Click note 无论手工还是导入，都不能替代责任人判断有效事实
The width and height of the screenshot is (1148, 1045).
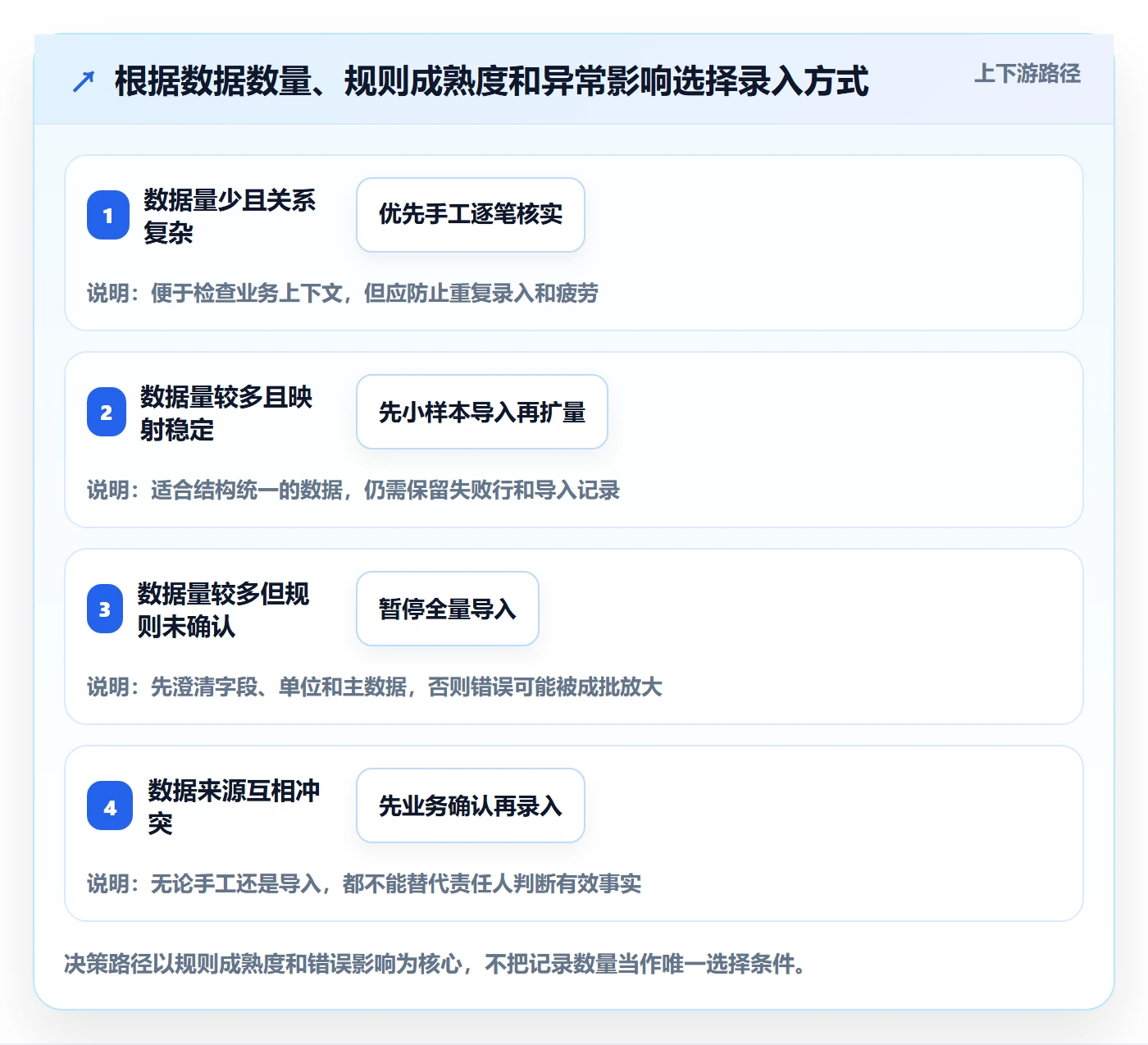tap(396, 883)
